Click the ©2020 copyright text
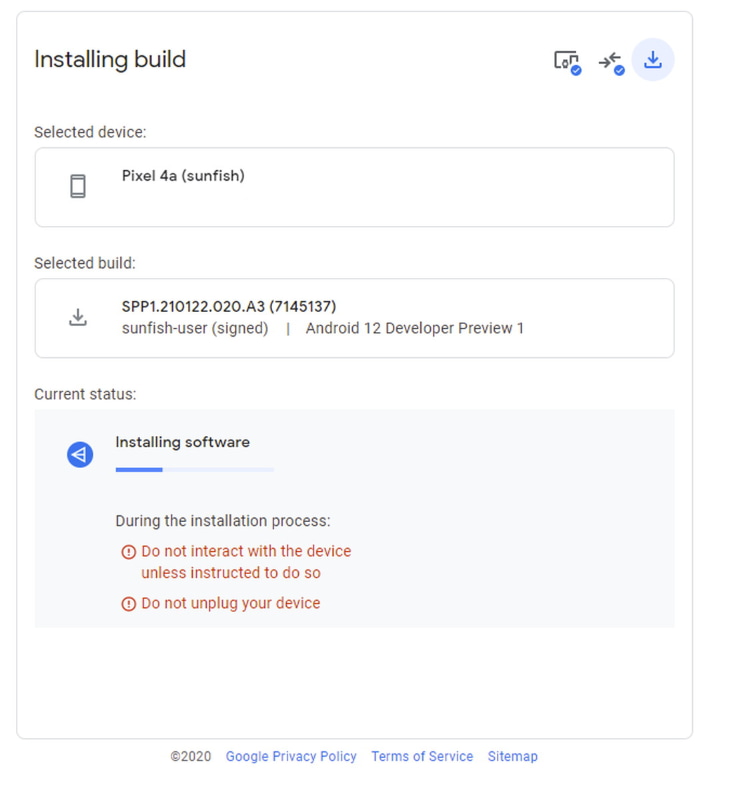The image size is (731, 800). click(x=190, y=756)
